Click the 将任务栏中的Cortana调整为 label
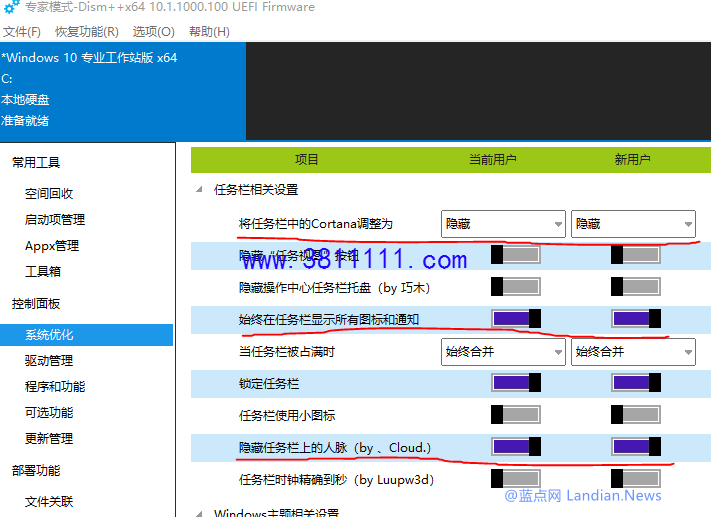 click(316, 224)
